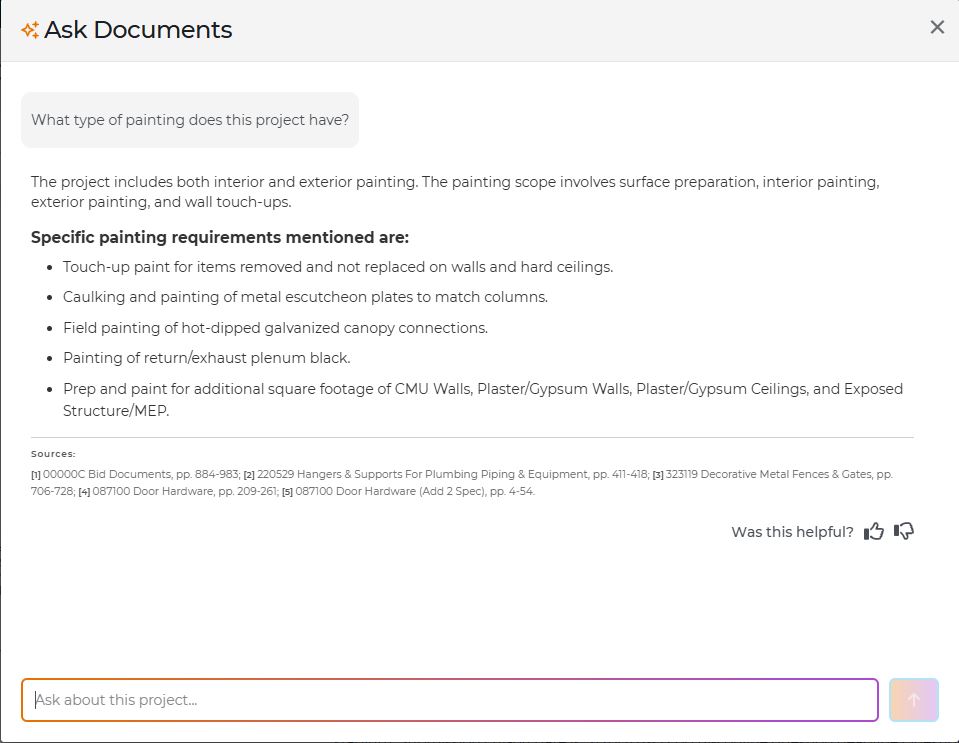The width and height of the screenshot is (959, 743).
Task: Click the sparkle icon beside Ask Documents title
Action: 29,29
